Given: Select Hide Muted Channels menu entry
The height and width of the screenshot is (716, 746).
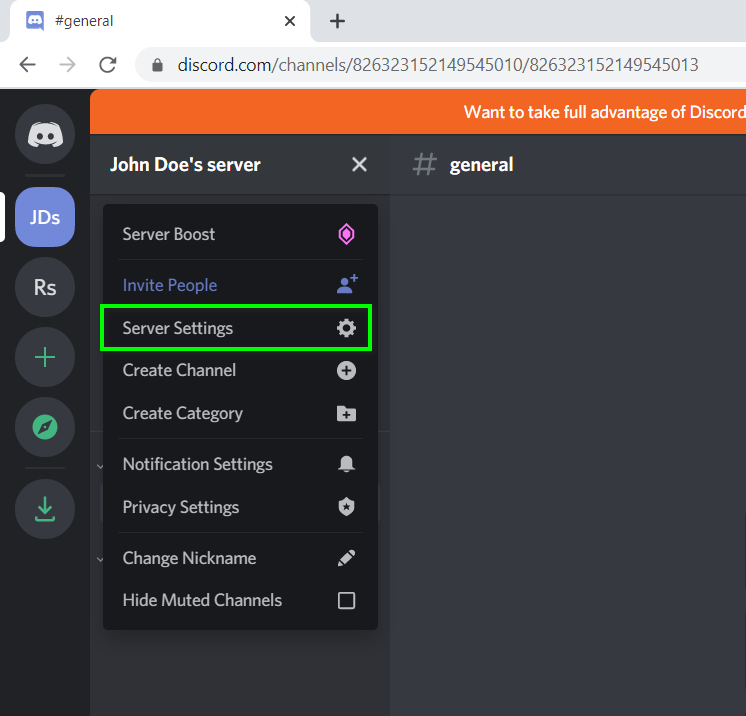Looking at the screenshot, I should point(240,600).
